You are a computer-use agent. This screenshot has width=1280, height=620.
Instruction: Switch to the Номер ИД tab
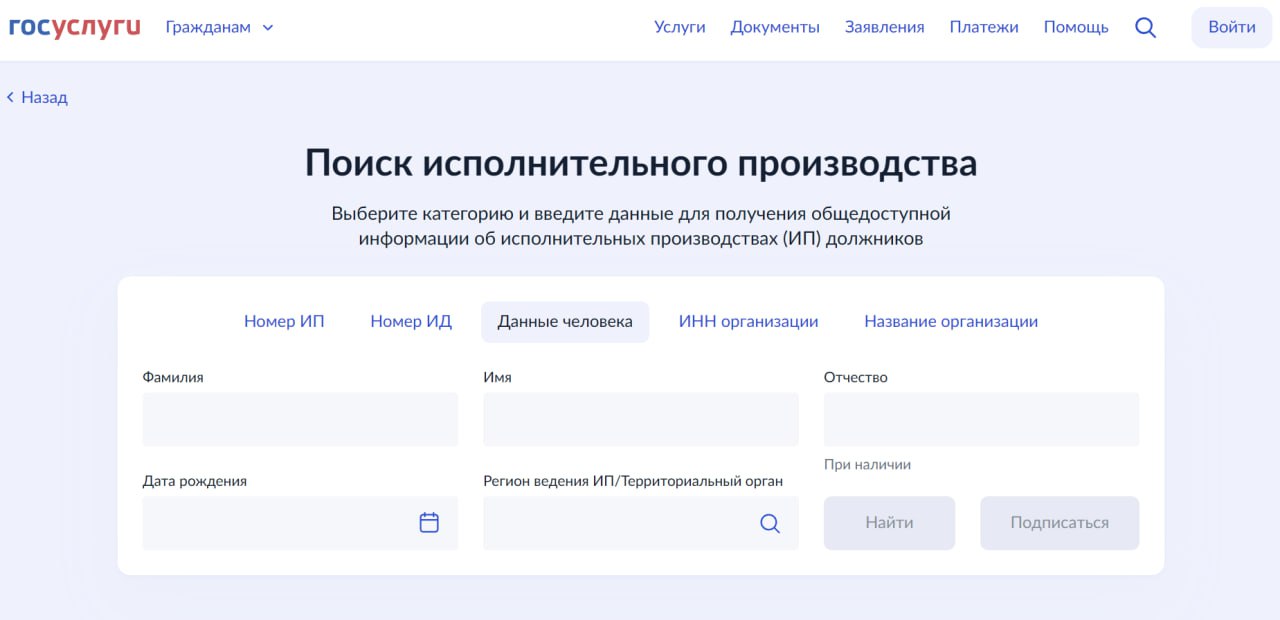411,321
